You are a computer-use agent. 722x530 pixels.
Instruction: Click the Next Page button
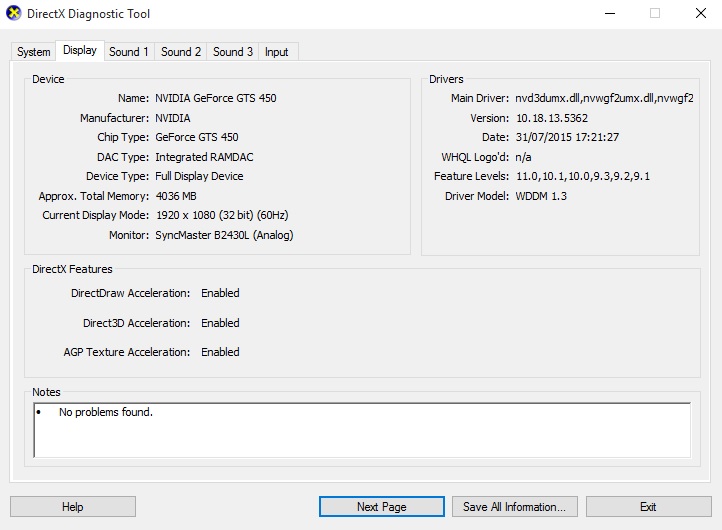(x=382, y=507)
